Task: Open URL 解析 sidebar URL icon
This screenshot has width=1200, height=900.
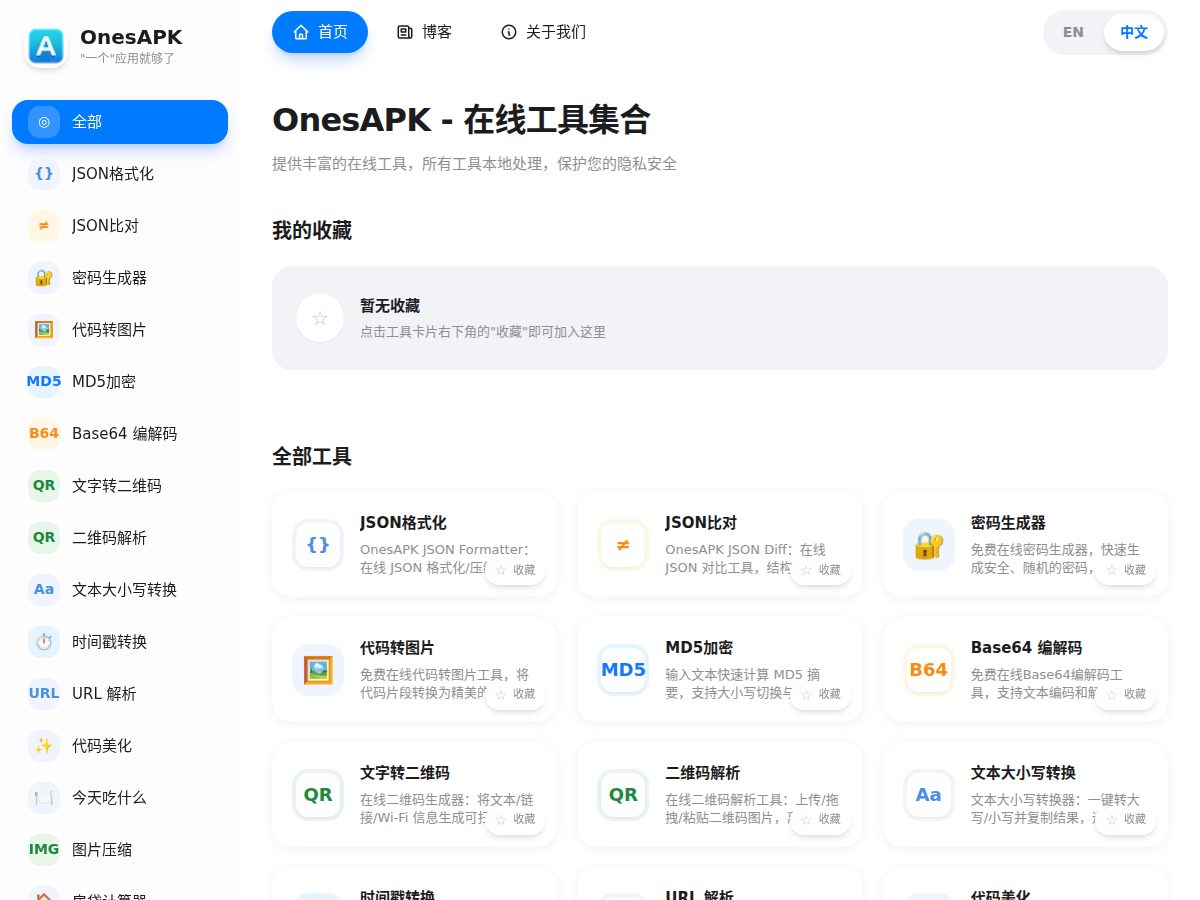Action: [x=44, y=694]
